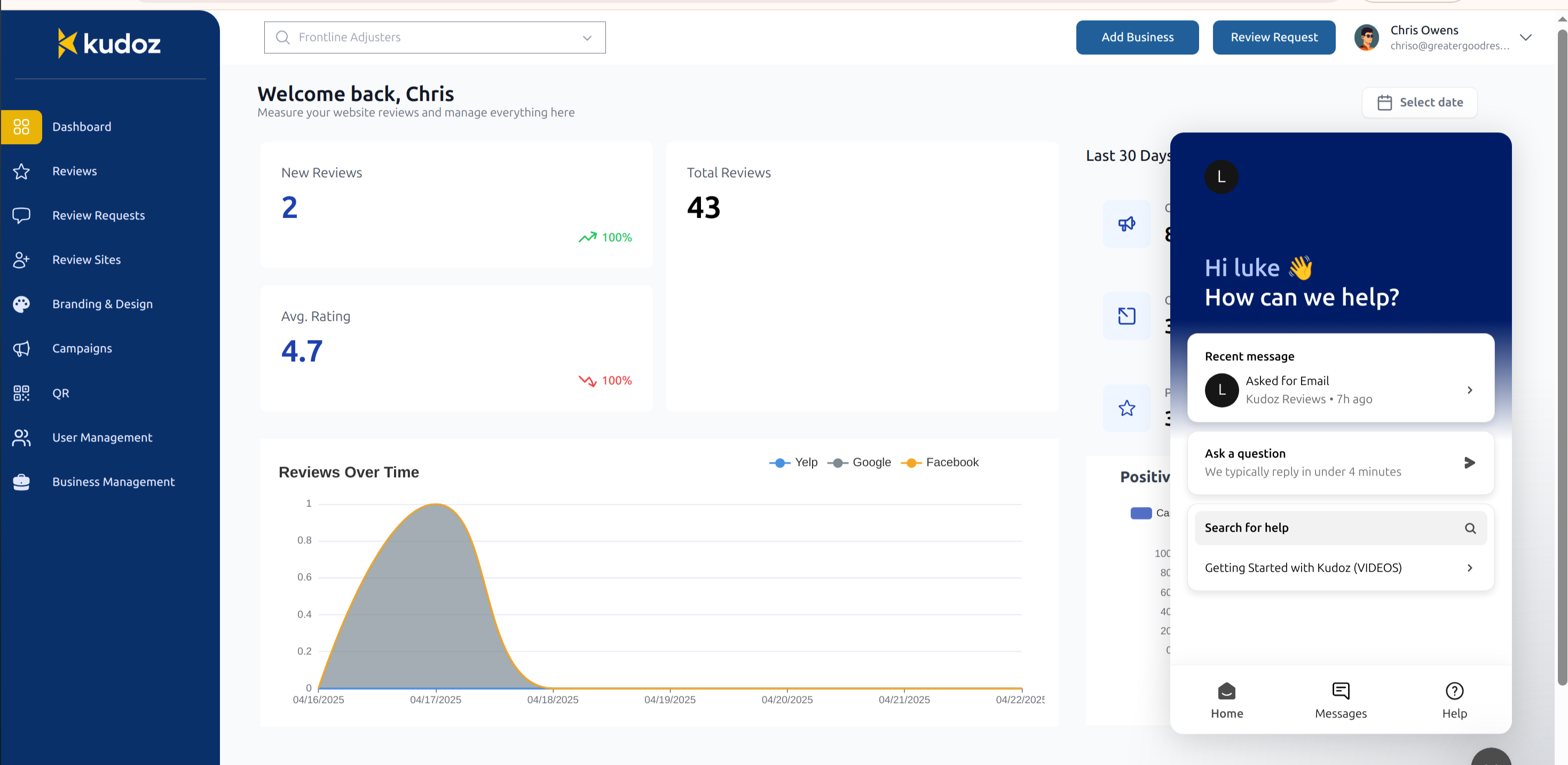Click the expand-arrow icon in Last 30 Days

pyautogui.click(x=1126, y=316)
